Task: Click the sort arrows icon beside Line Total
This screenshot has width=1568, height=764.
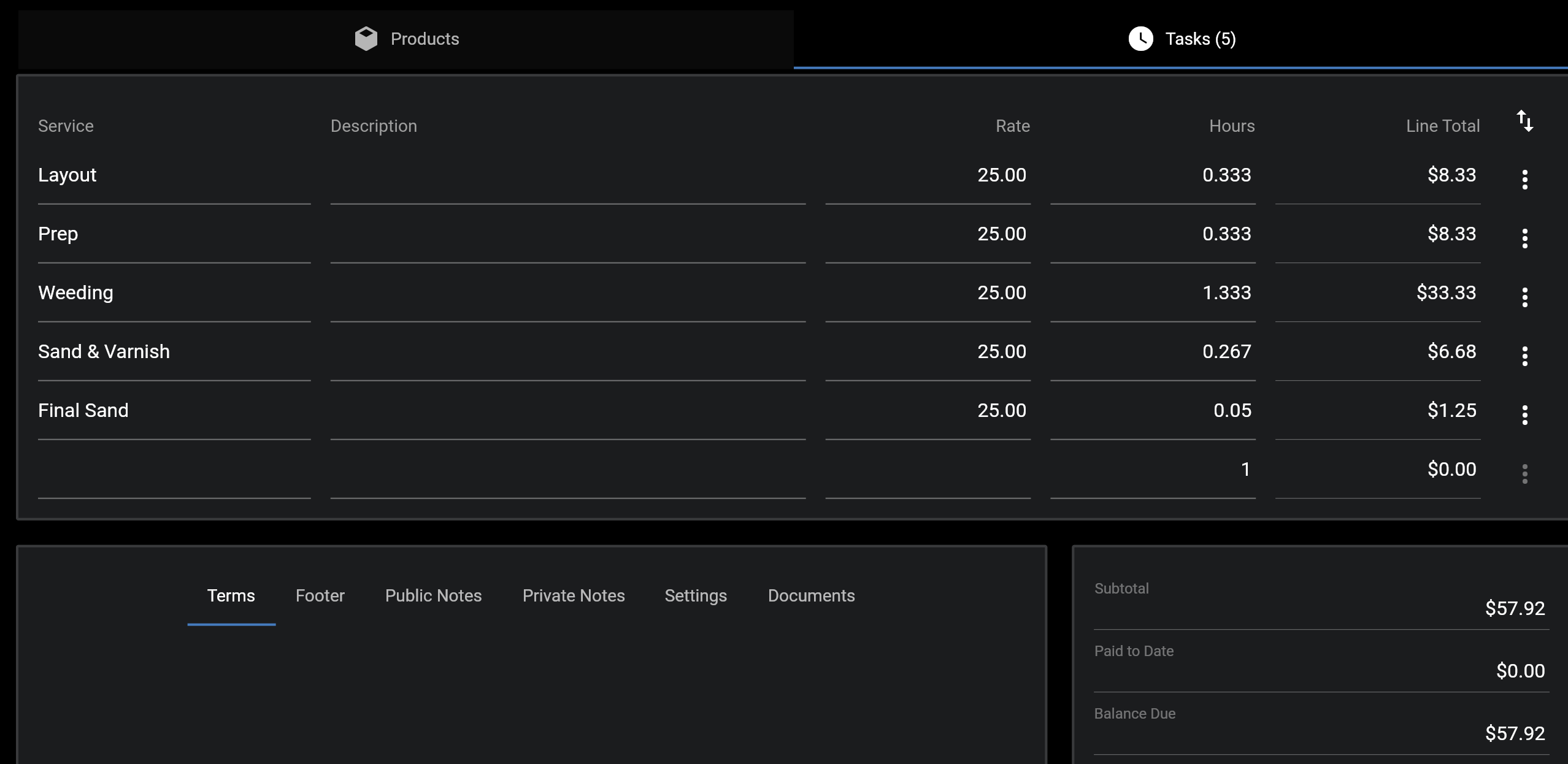Action: point(1524,121)
